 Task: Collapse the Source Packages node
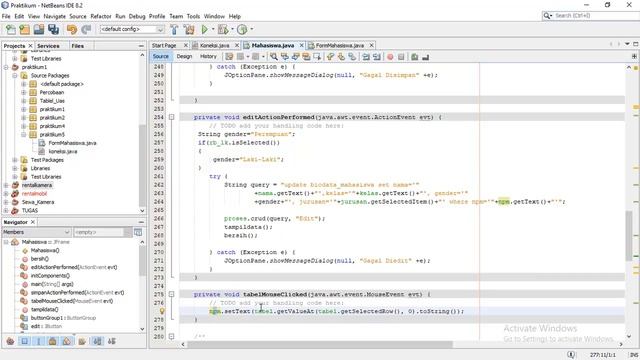15,76
